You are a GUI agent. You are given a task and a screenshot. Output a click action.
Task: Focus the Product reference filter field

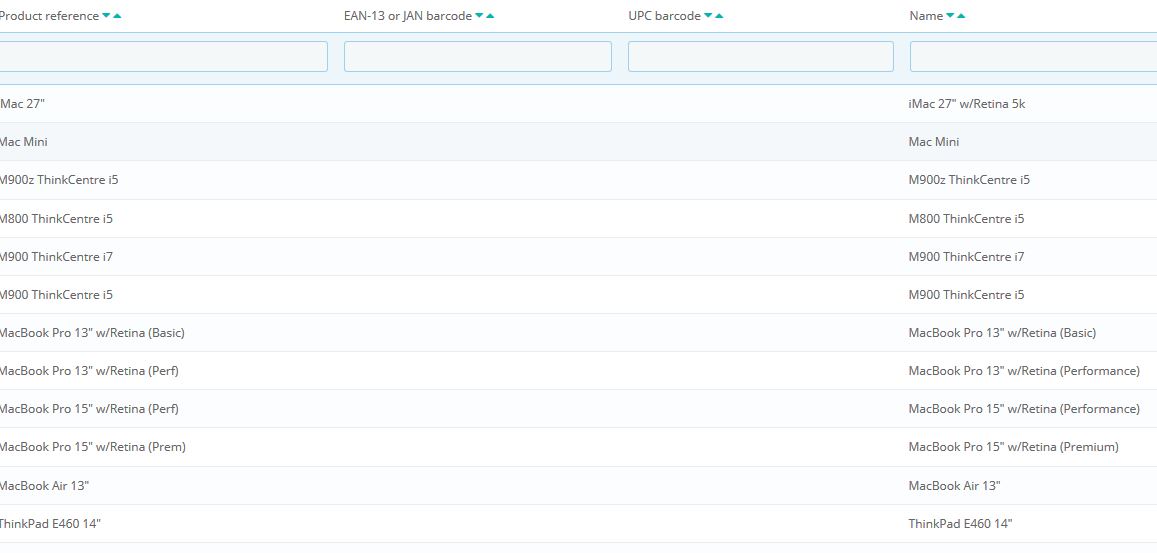162,56
